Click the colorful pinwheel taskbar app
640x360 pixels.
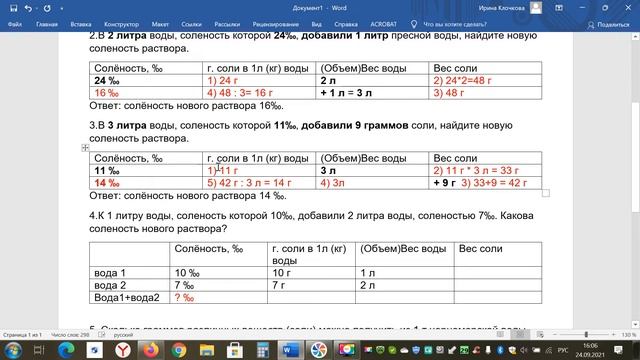pos(319,350)
